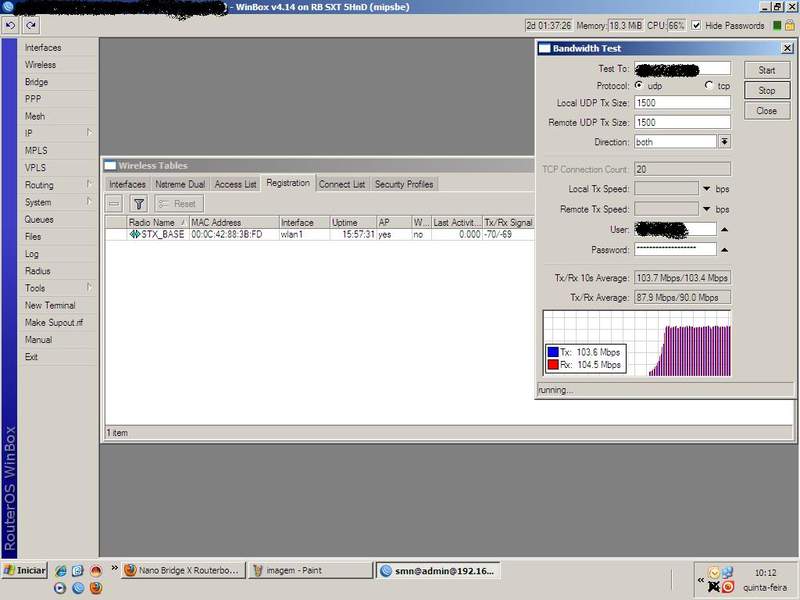This screenshot has width=800, height=600.
Task: Sort by Tx/Rx Signal column header
Action: pos(508,222)
